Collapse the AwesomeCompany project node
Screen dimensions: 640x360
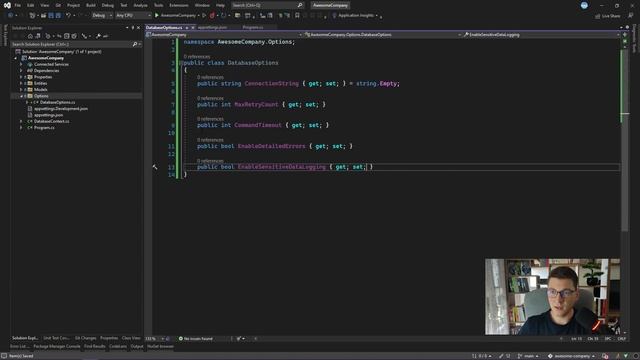(16, 58)
